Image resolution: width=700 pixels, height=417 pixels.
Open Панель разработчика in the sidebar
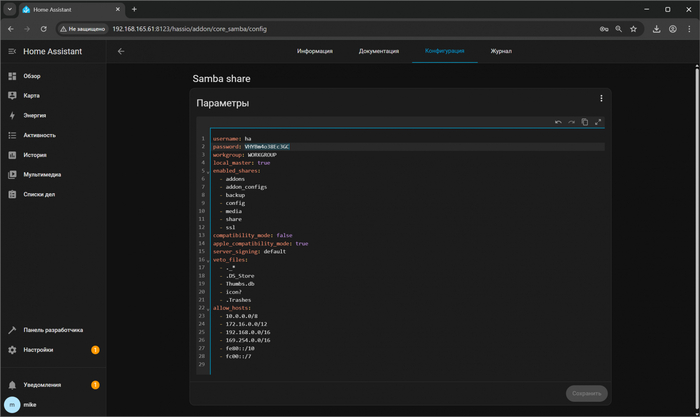[53, 330]
